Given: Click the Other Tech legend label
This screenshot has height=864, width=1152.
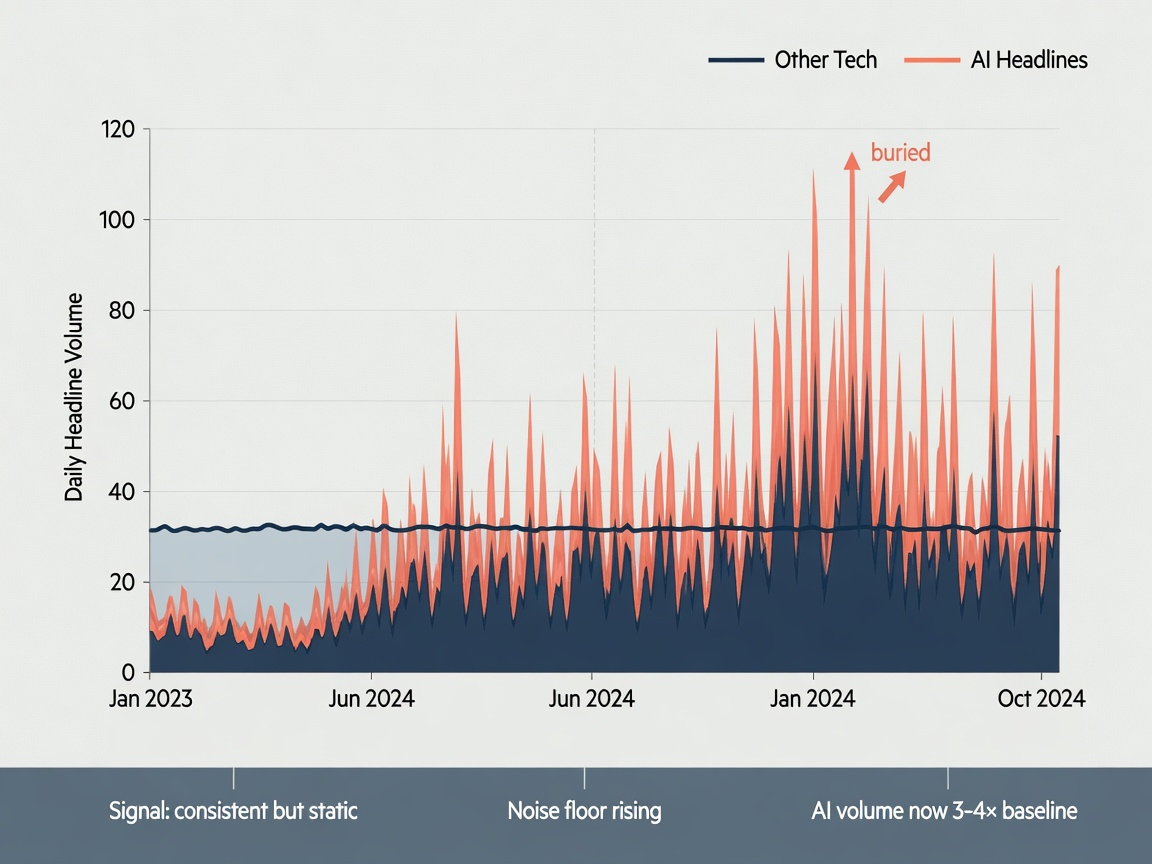Looking at the screenshot, I should click(x=826, y=60).
